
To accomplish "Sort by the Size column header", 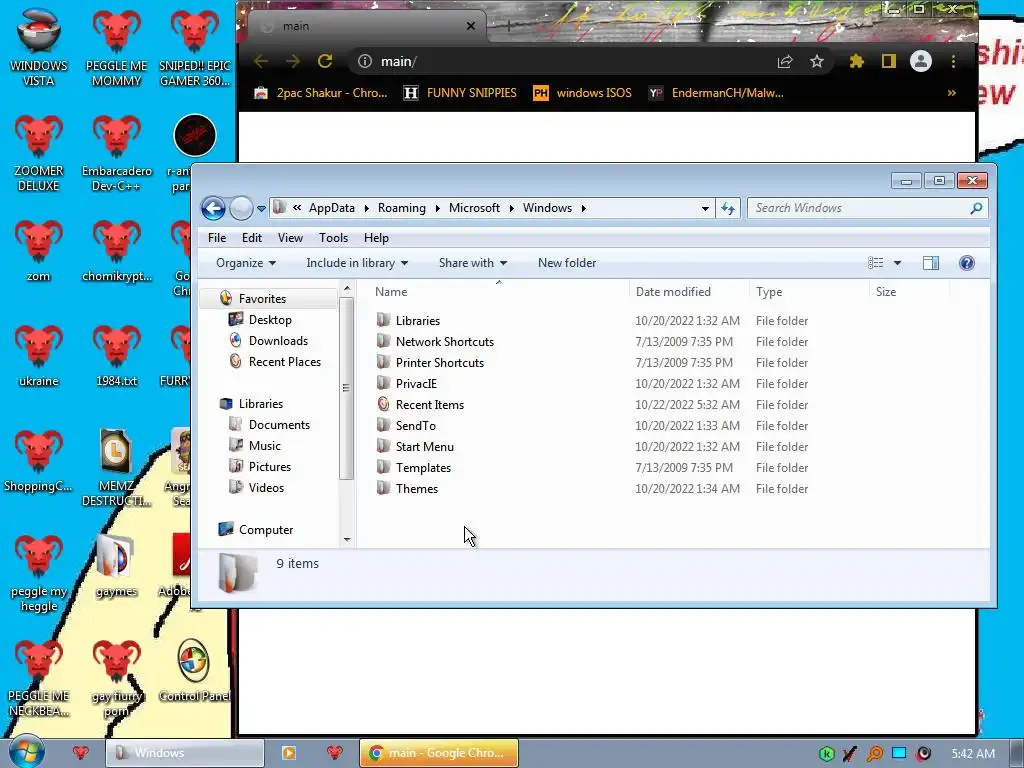I will tap(886, 292).
